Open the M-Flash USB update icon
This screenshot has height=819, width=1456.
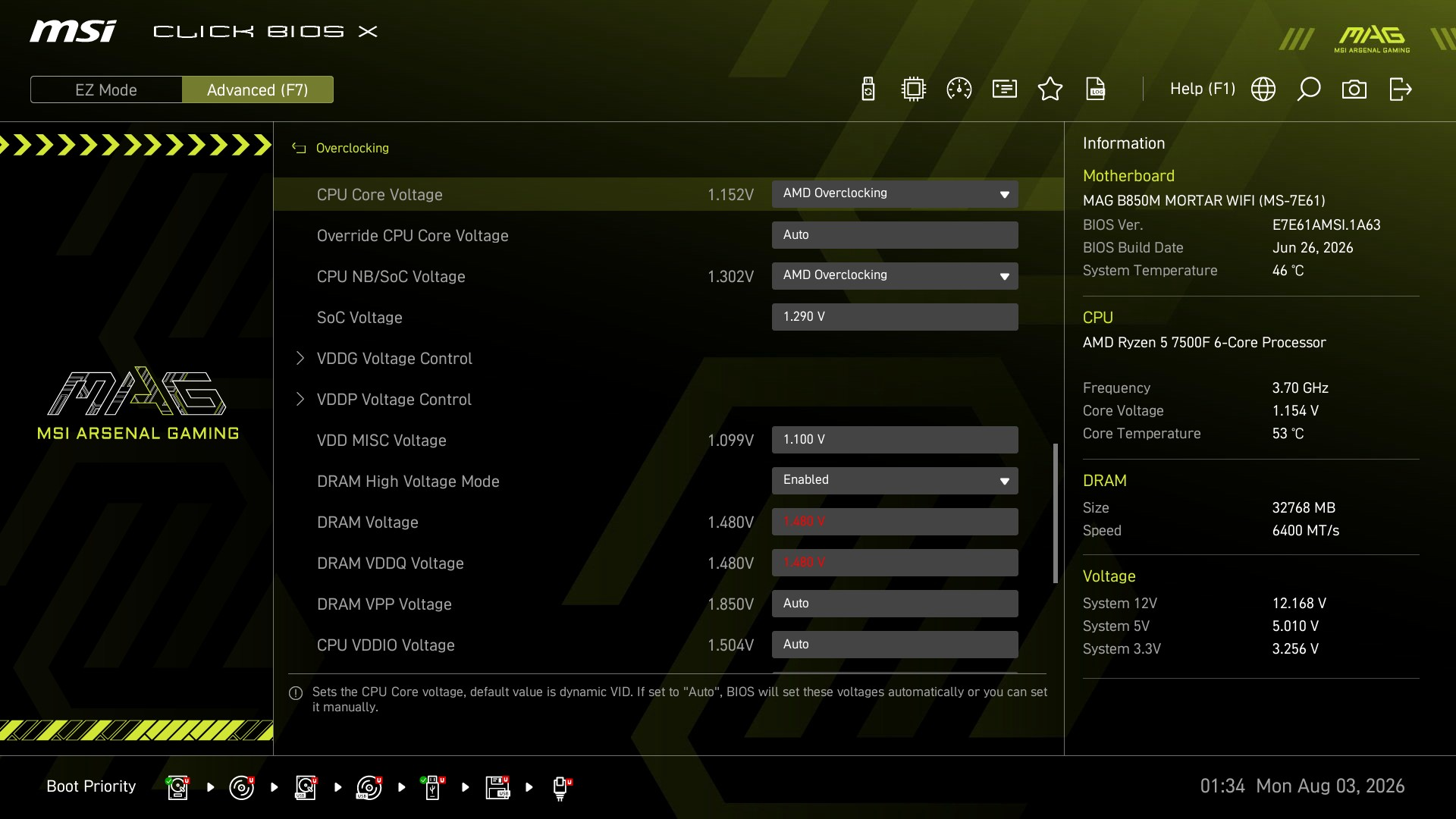coord(868,89)
